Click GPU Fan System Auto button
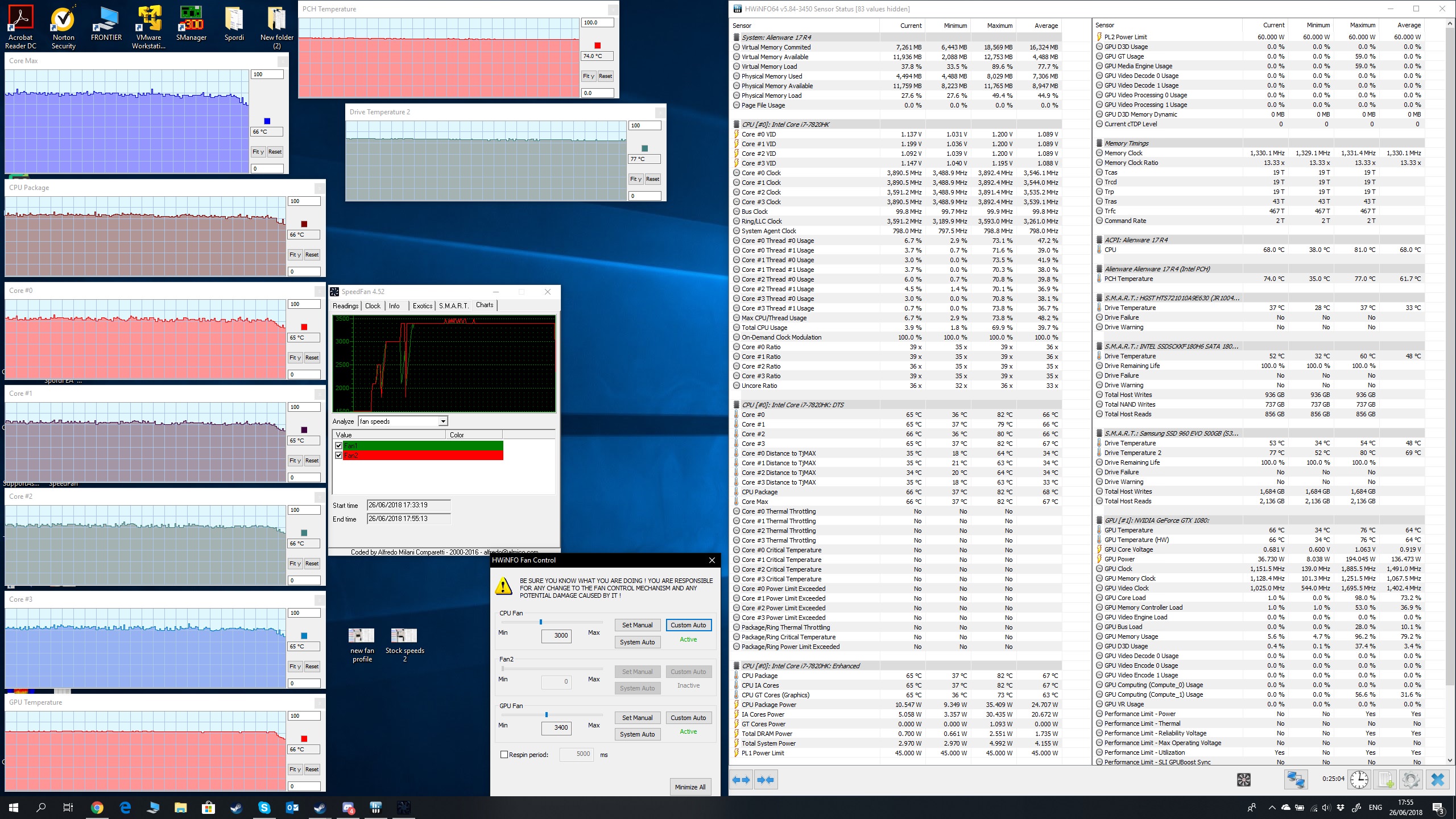 [x=637, y=734]
